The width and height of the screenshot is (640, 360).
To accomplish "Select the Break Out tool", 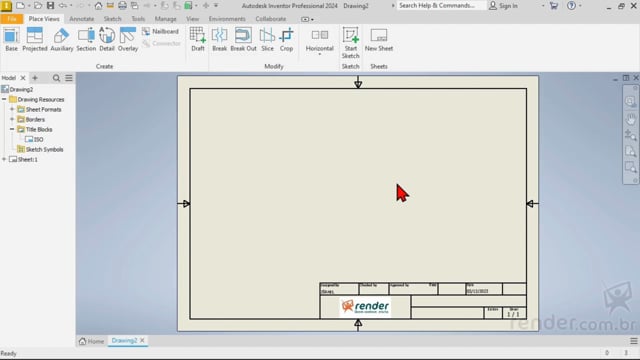I will coord(243,39).
